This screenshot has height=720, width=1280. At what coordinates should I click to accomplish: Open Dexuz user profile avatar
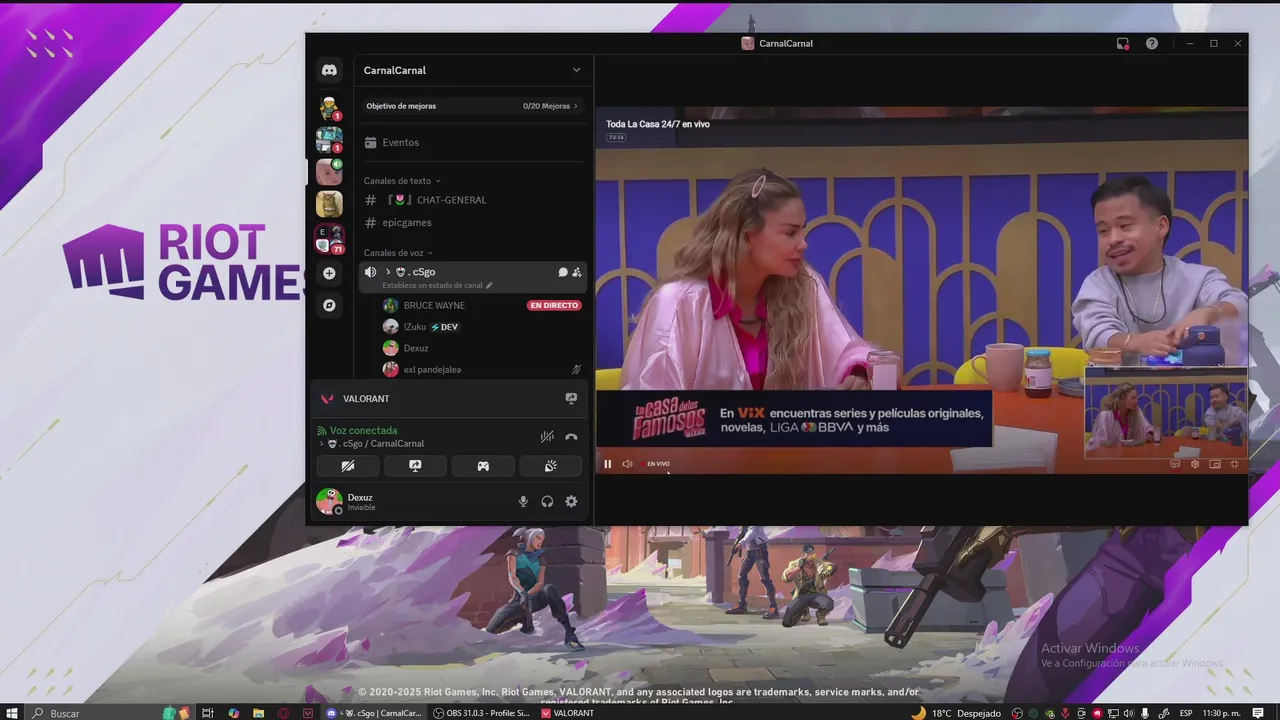coord(329,501)
